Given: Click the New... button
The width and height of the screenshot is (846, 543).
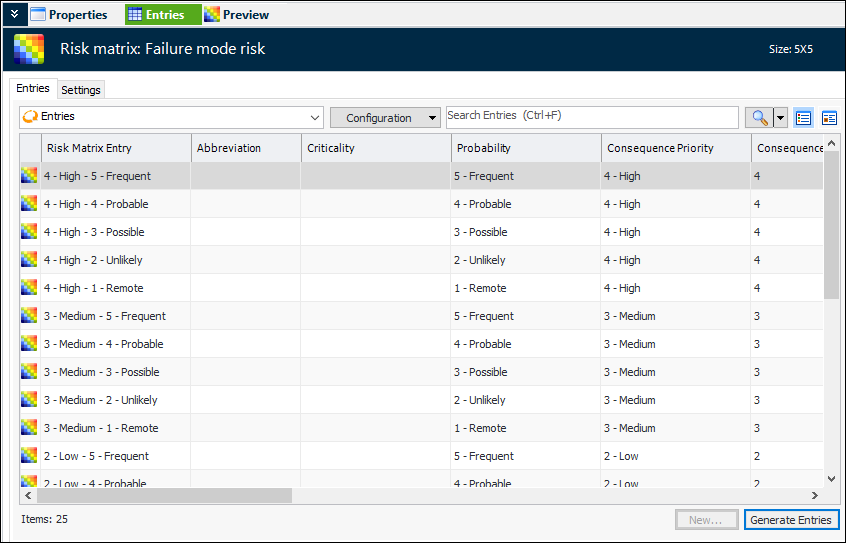Looking at the screenshot, I should 706,520.
